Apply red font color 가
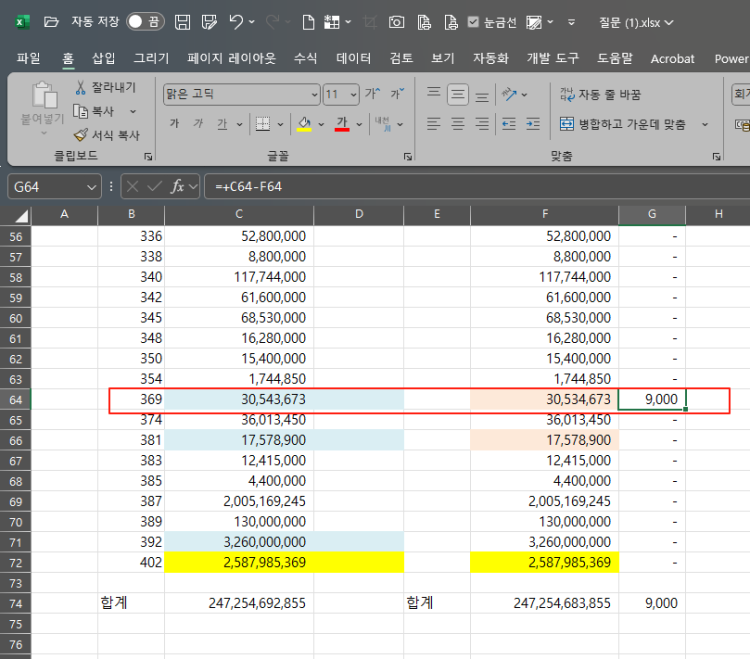The image size is (750, 659). (x=342, y=124)
